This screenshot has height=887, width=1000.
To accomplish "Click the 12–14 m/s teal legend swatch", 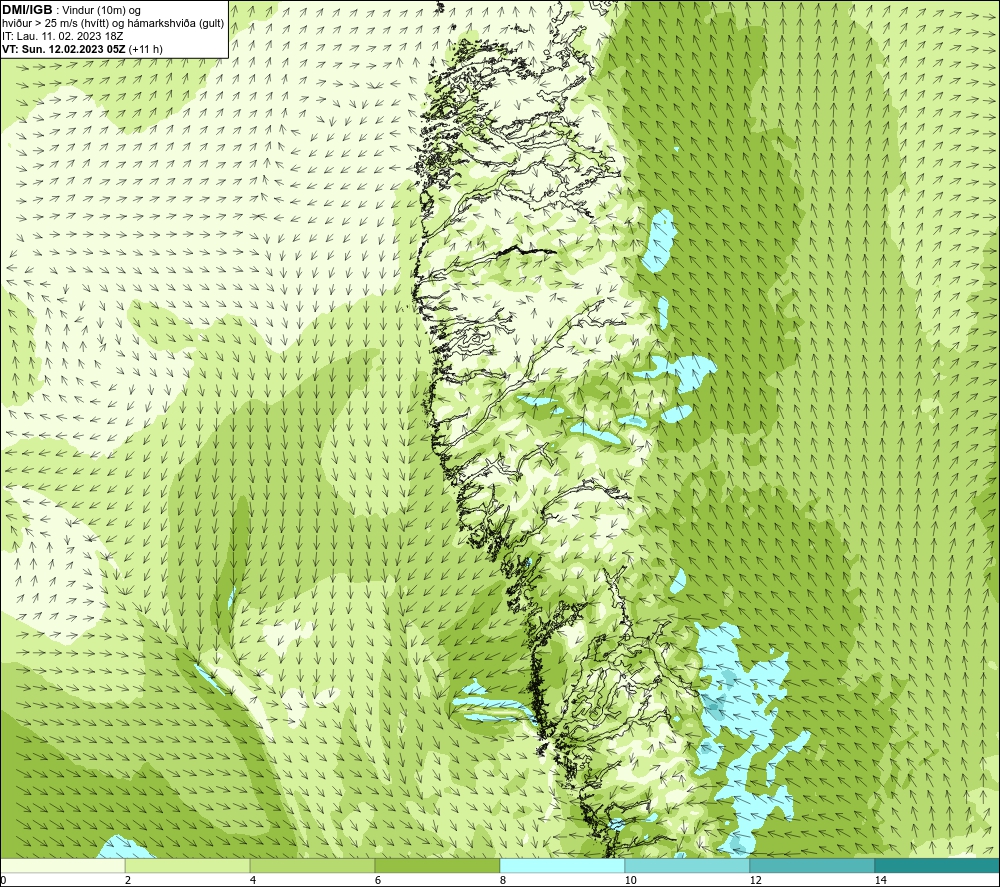I will click(x=812, y=866).
